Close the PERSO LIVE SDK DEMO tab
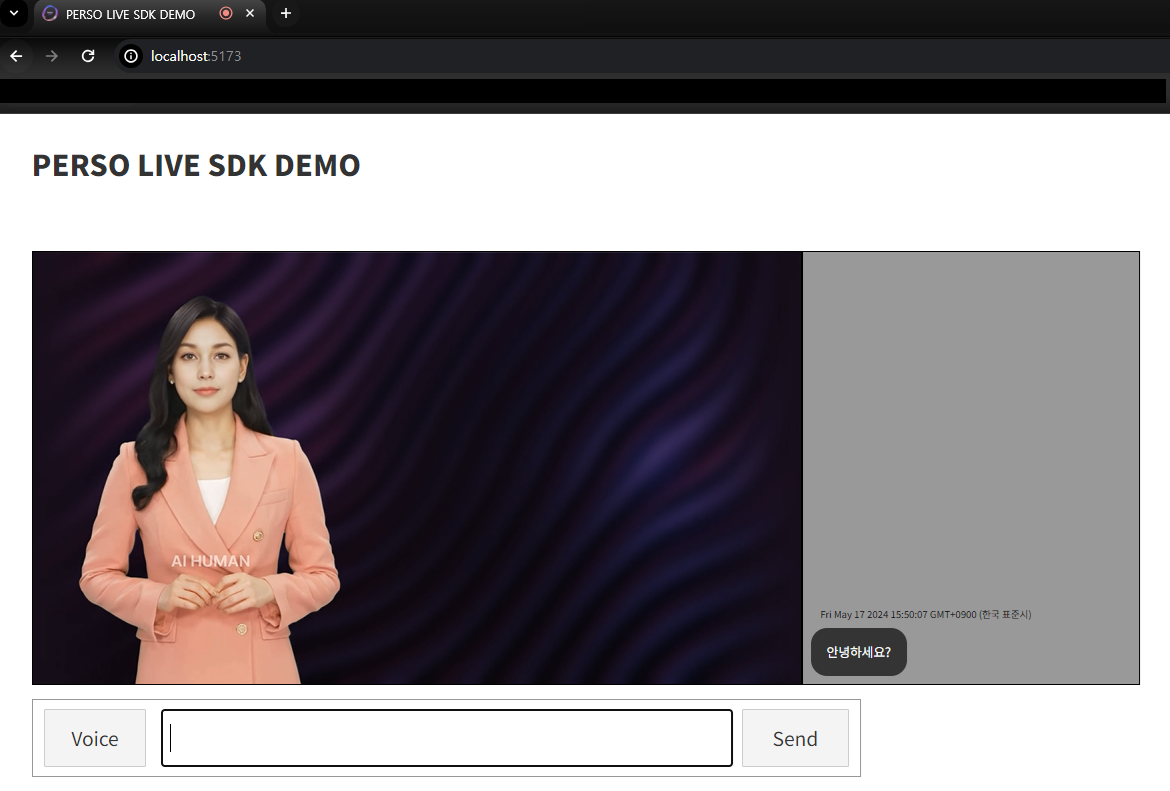 250,14
